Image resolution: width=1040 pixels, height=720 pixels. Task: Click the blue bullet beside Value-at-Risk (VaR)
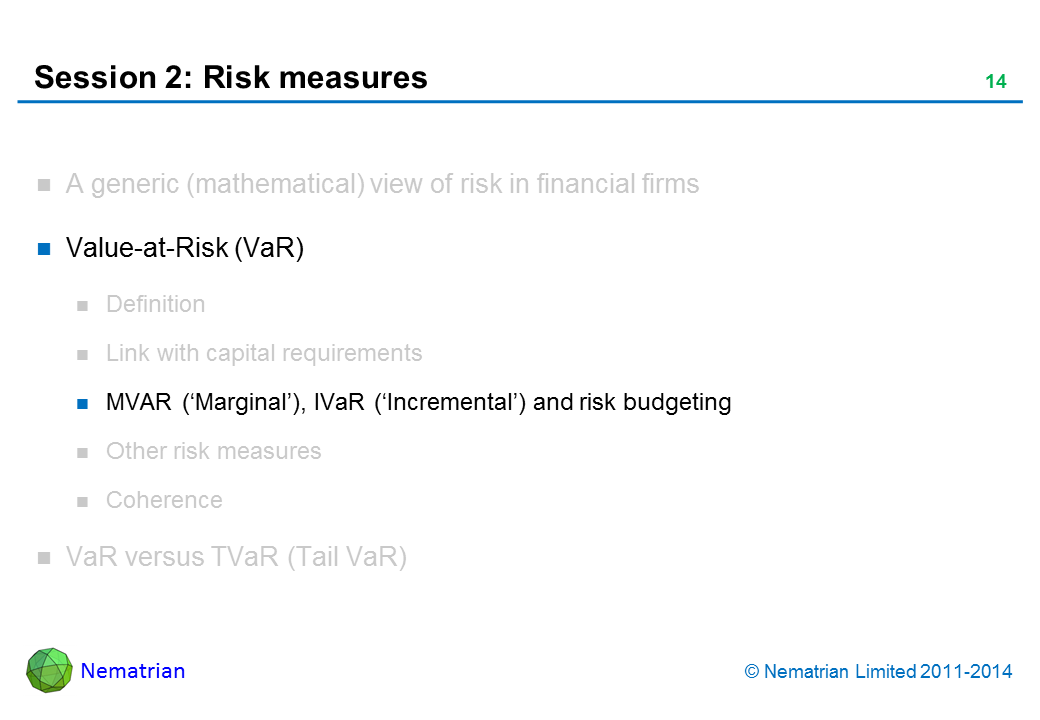click(x=44, y=250)
